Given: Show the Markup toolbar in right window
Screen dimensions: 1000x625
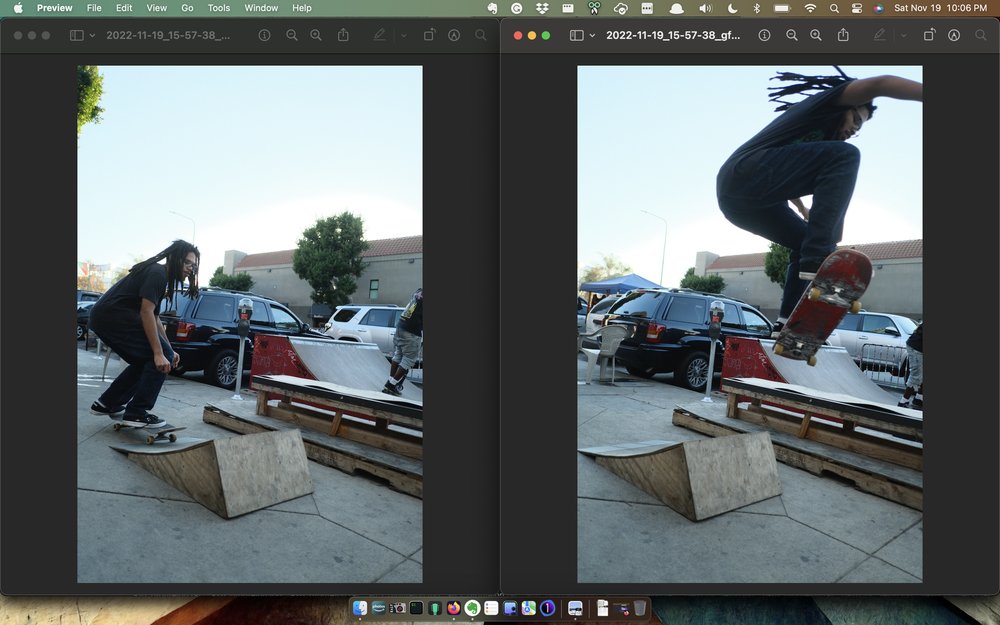Looking at the screenshot, I should point(954,35).
